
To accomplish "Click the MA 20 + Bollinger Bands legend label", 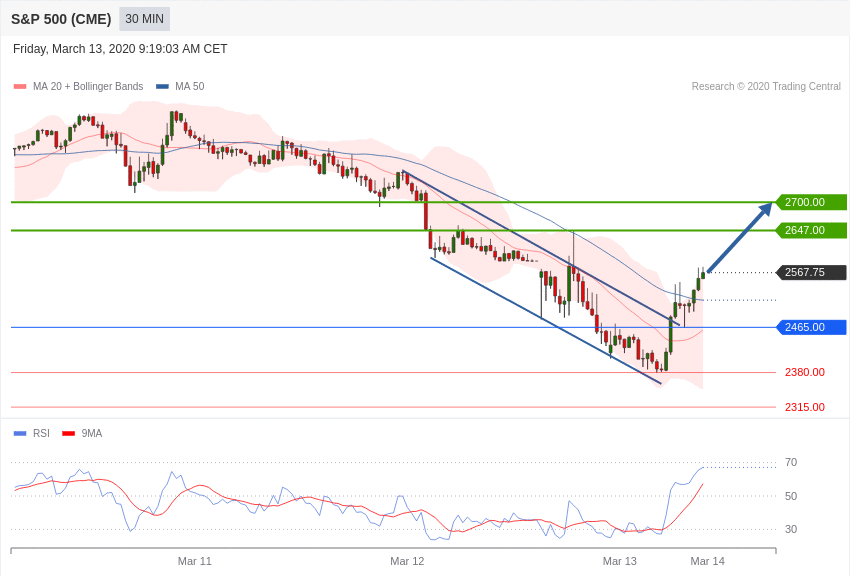I will [88, 86].
